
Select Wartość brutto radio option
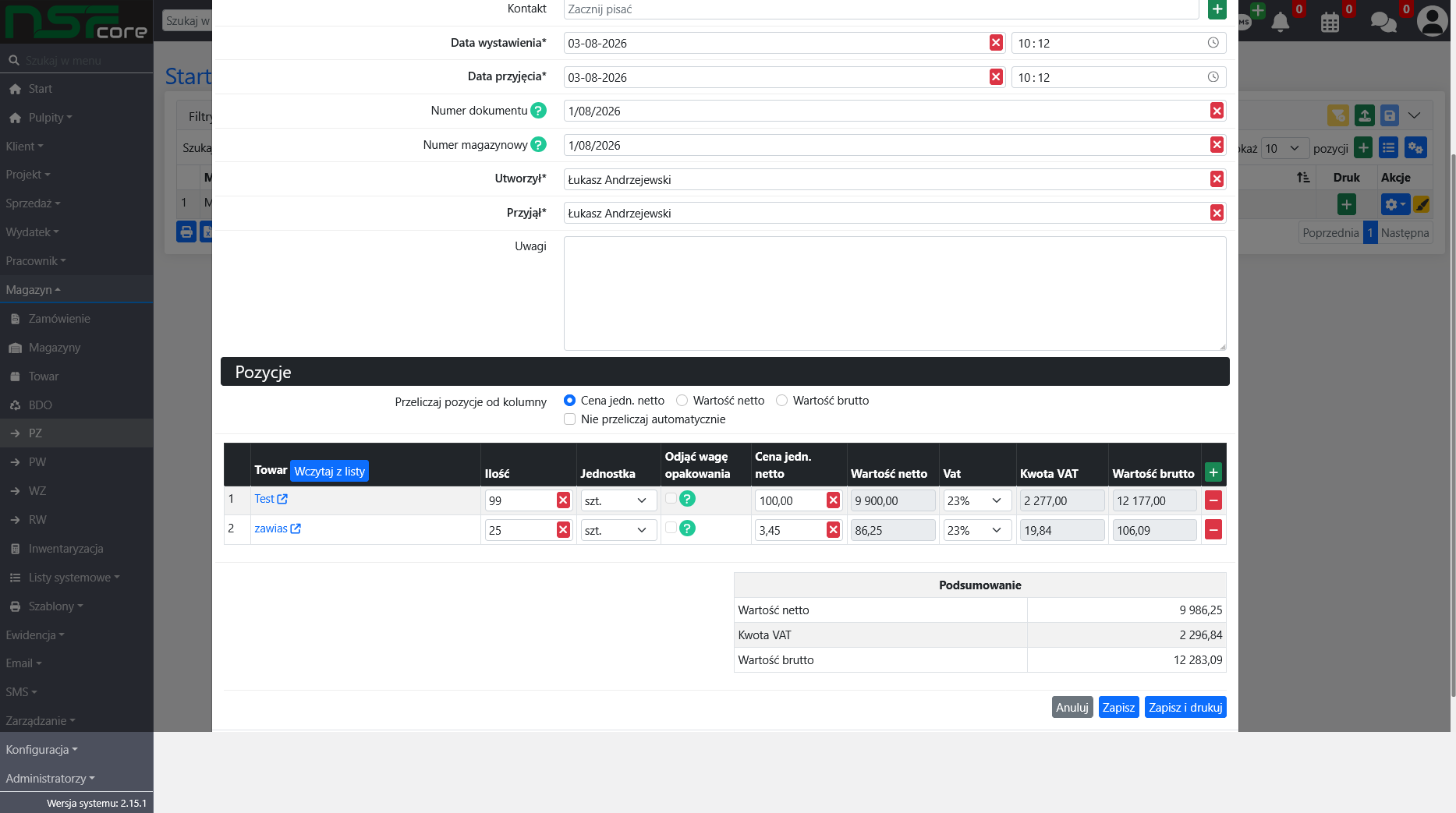click(781, 401)
